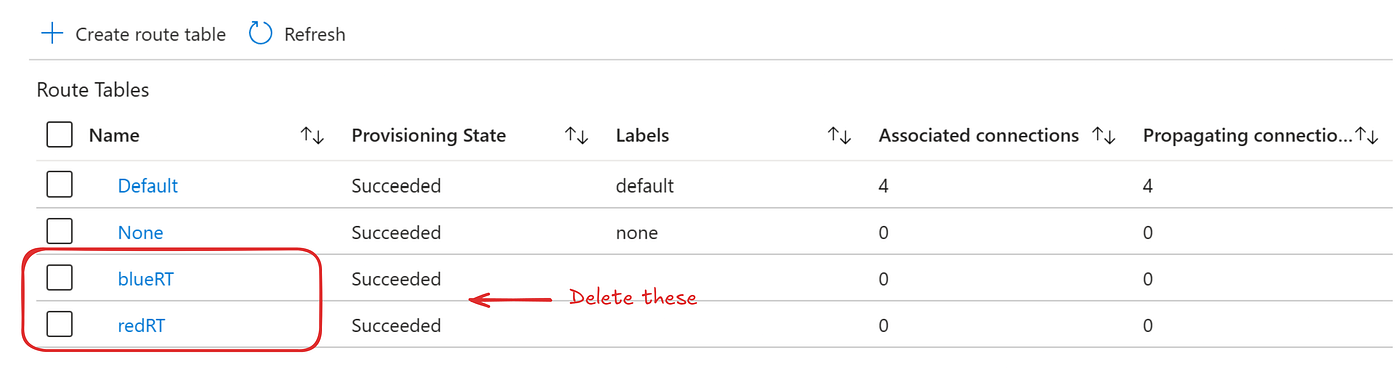
Task: Click the Provisioning State column header
Action: 429,136
